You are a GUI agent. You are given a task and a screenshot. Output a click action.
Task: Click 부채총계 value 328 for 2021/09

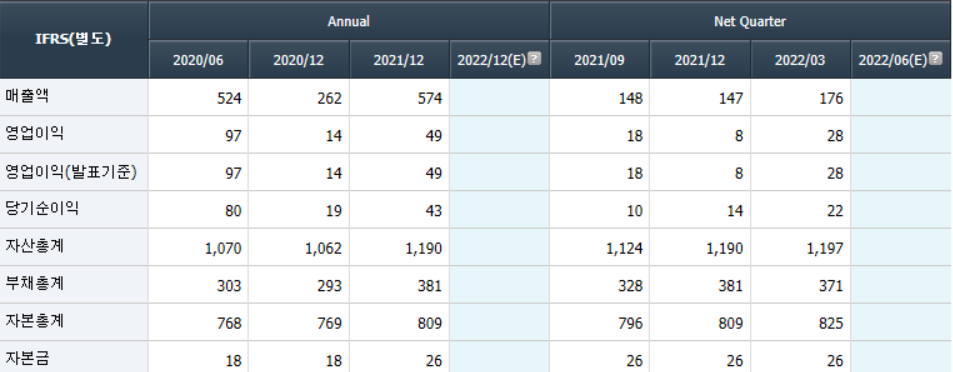pos(630,286)
